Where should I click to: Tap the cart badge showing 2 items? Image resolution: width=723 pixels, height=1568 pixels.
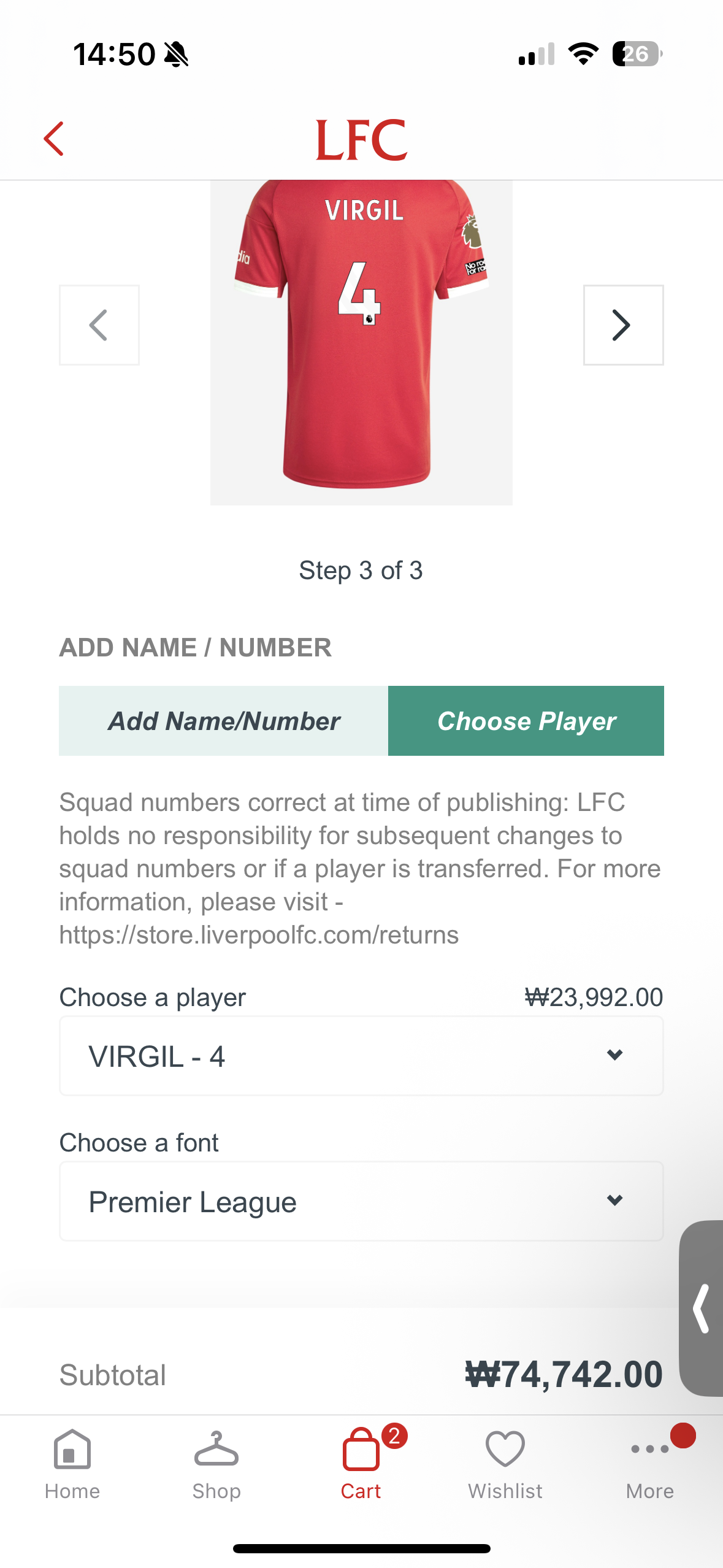tap(394, 1435)
